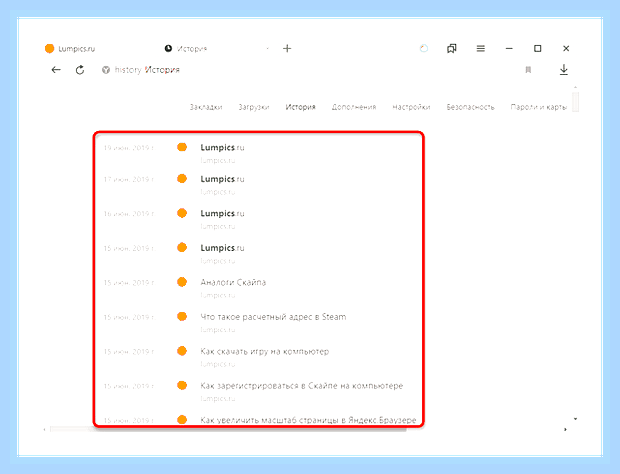This screenshot has height=474, width=620.
Task: Minimize the browser window
Action: click(x=509, y=48)
